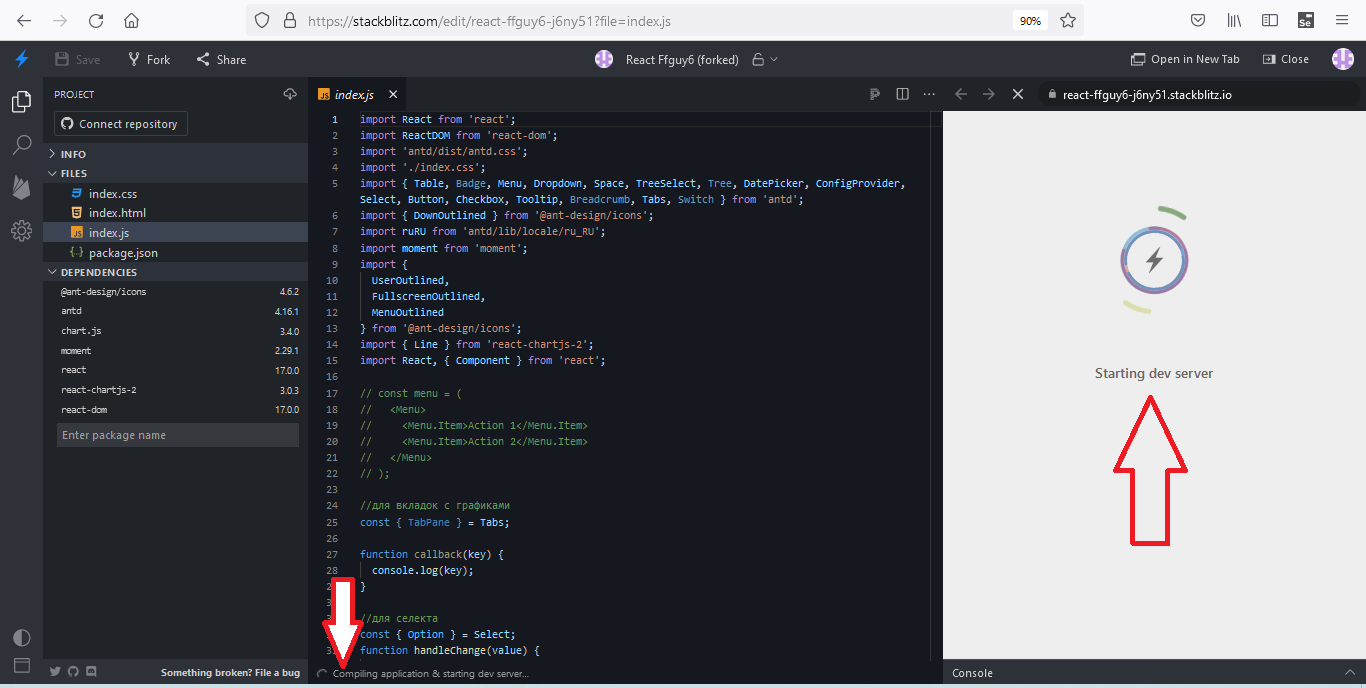Toggle Firefox reader sidebar icon
The width and height of the screenshot is (1366, 688).
1270,20
